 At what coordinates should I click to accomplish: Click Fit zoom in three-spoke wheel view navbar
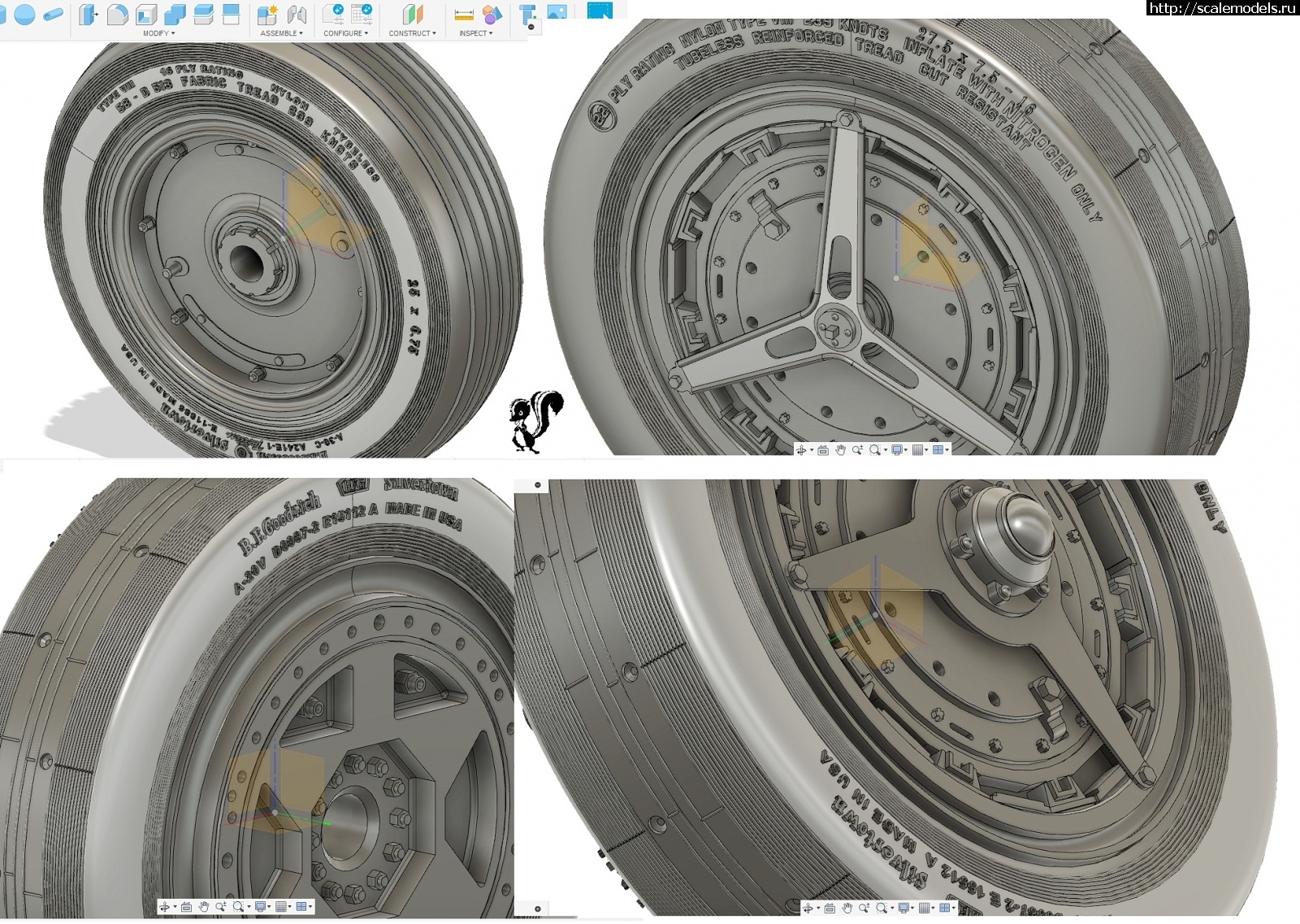pos(874,449)
